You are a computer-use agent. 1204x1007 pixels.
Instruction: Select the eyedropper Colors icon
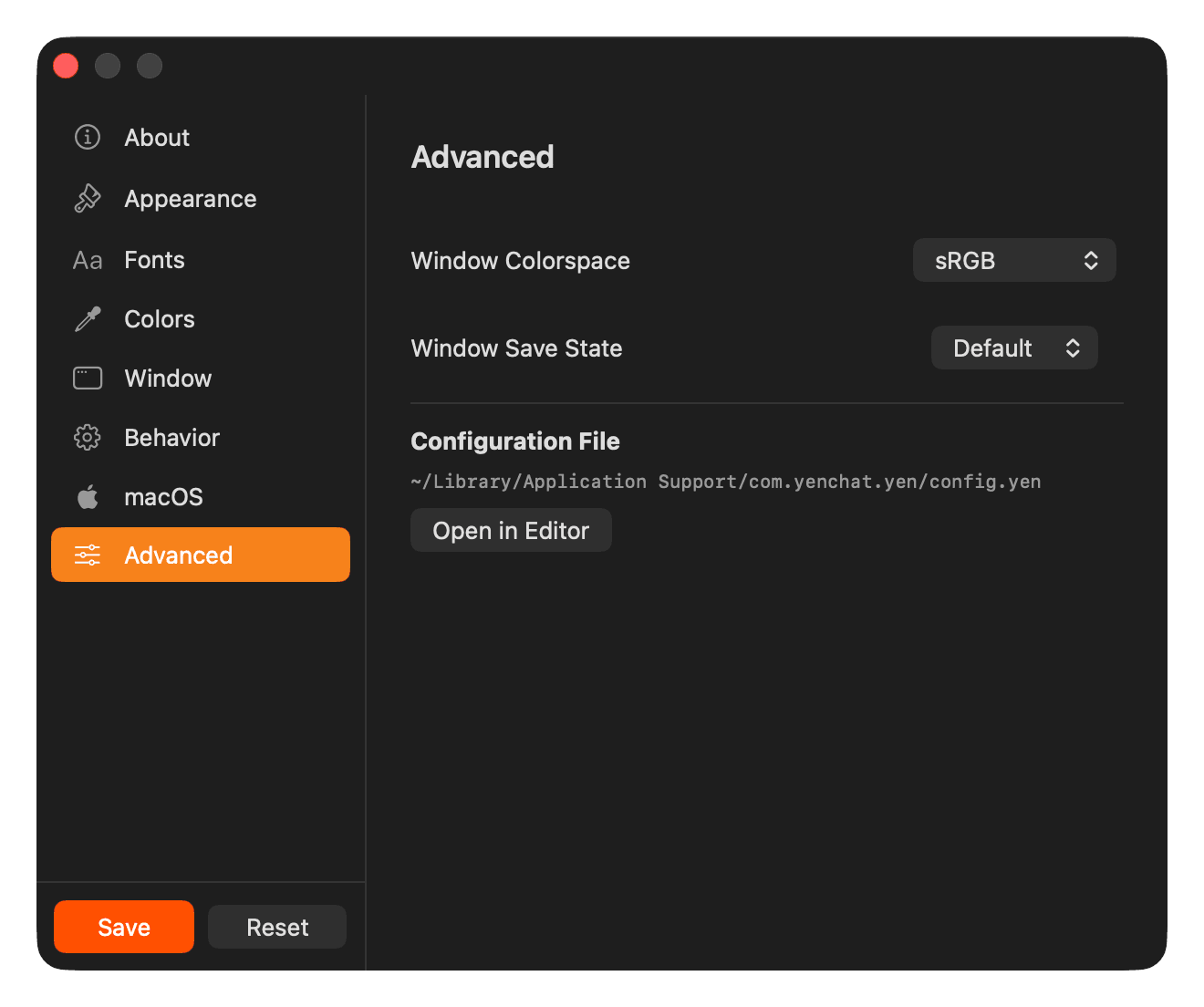click(87, 318)
